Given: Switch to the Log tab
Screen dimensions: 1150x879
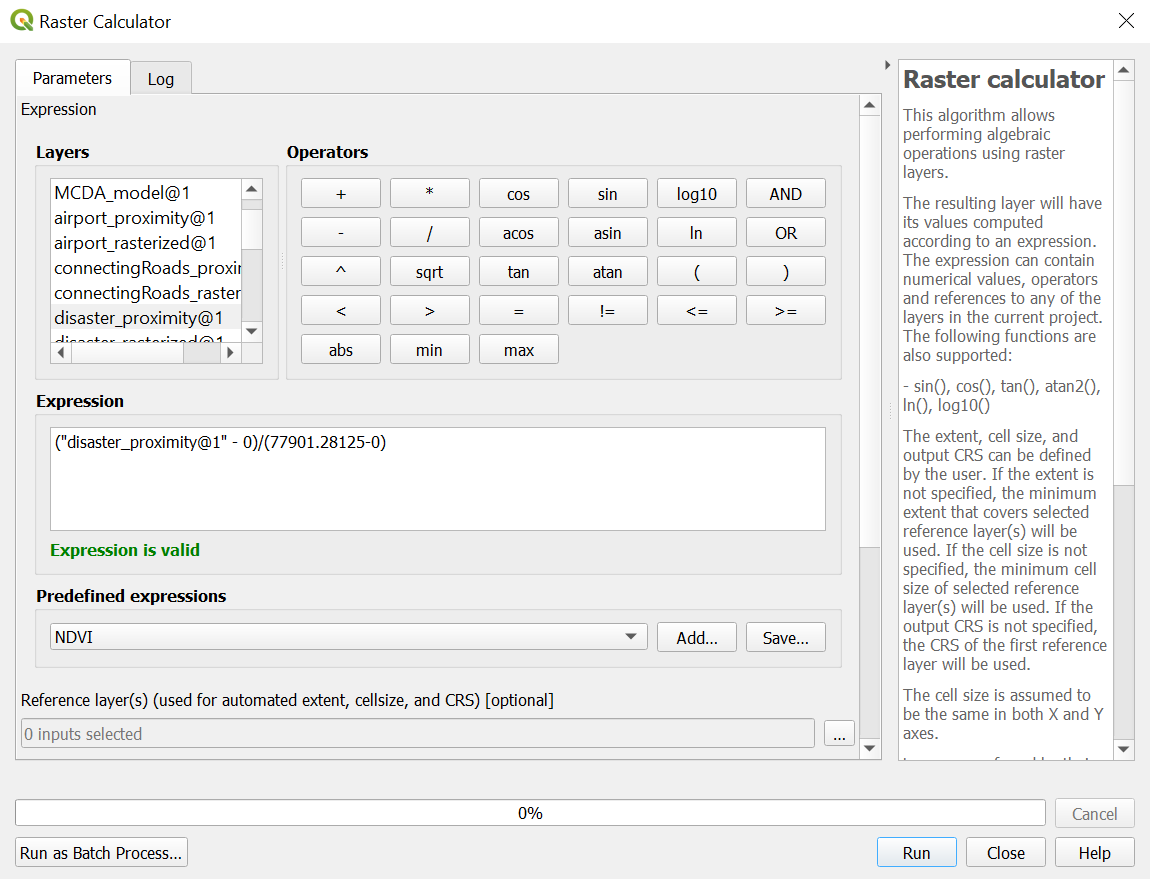Looking at the screenshot, I should pos(160,79).
